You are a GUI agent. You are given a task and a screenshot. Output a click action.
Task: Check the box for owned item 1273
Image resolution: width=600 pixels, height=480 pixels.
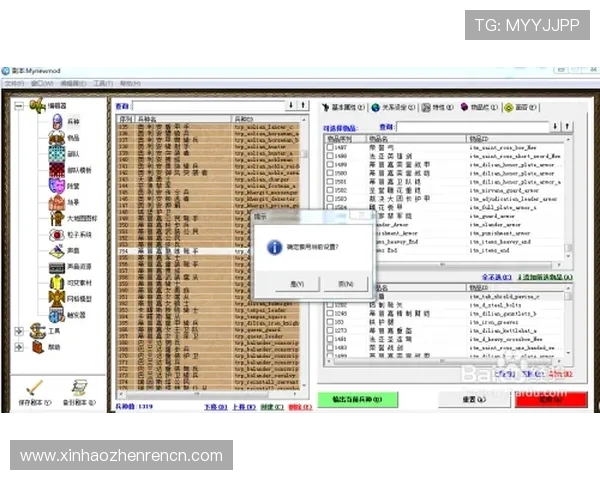(x=329, y=330)
